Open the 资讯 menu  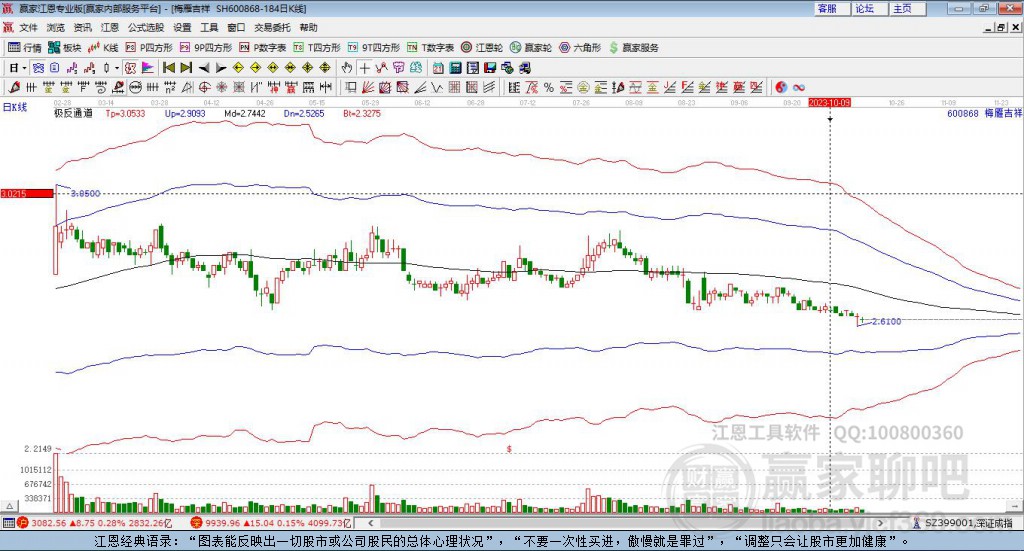point(82,27)
